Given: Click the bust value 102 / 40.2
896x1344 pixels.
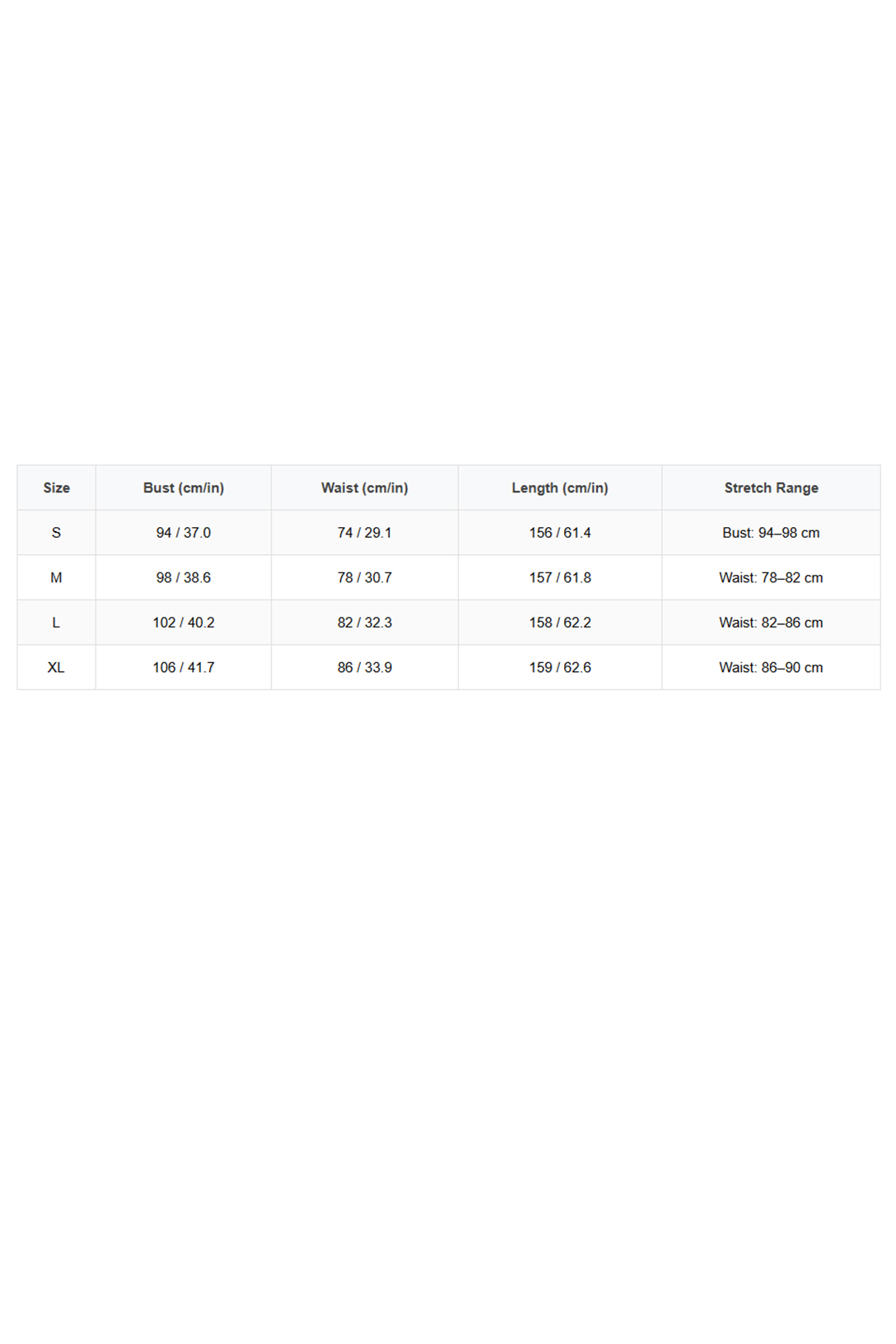Looking at the screenshot, I should coord(184,623).
